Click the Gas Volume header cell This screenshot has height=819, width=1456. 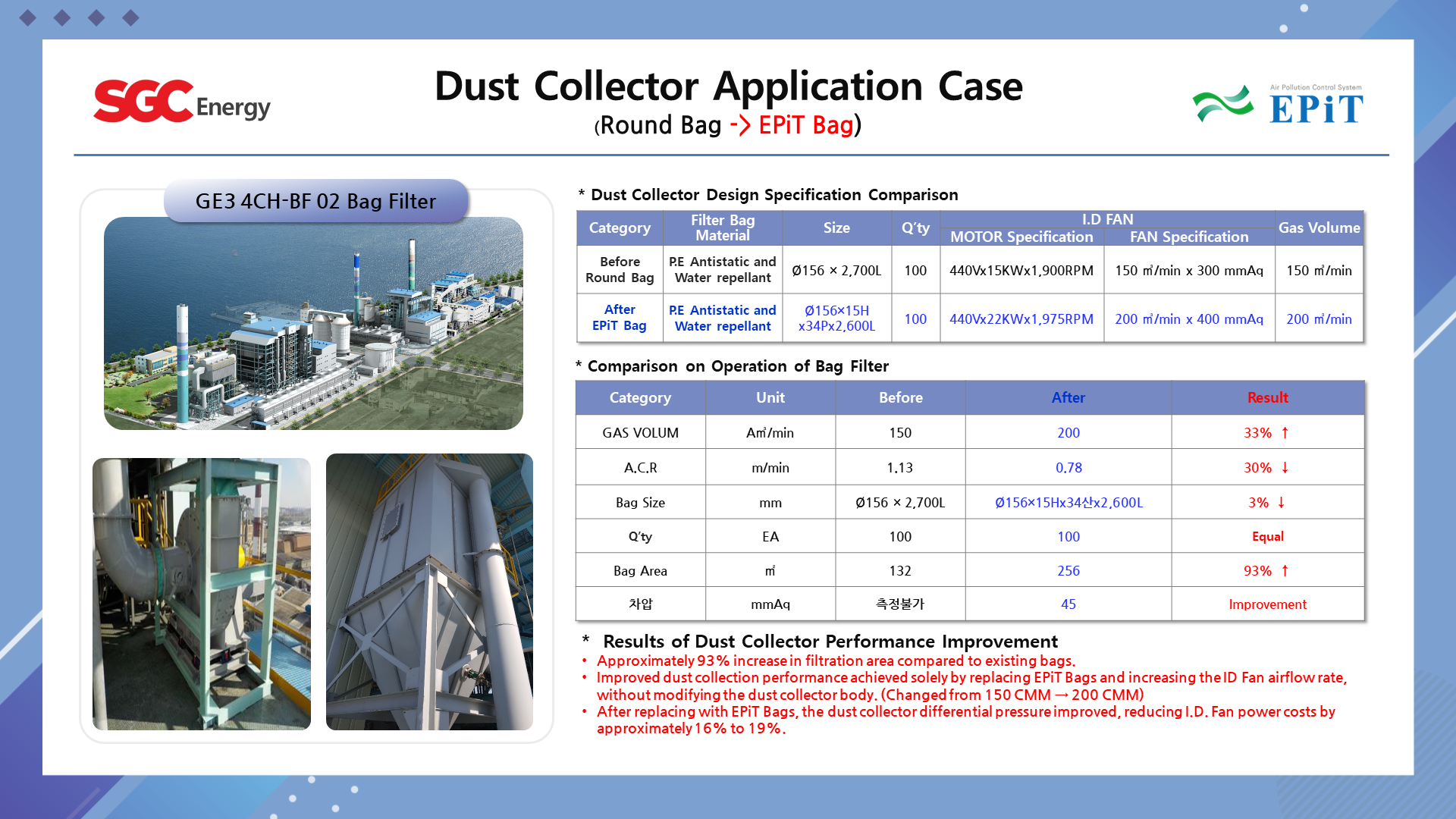pyautogui.click(x=1319, y=227)
